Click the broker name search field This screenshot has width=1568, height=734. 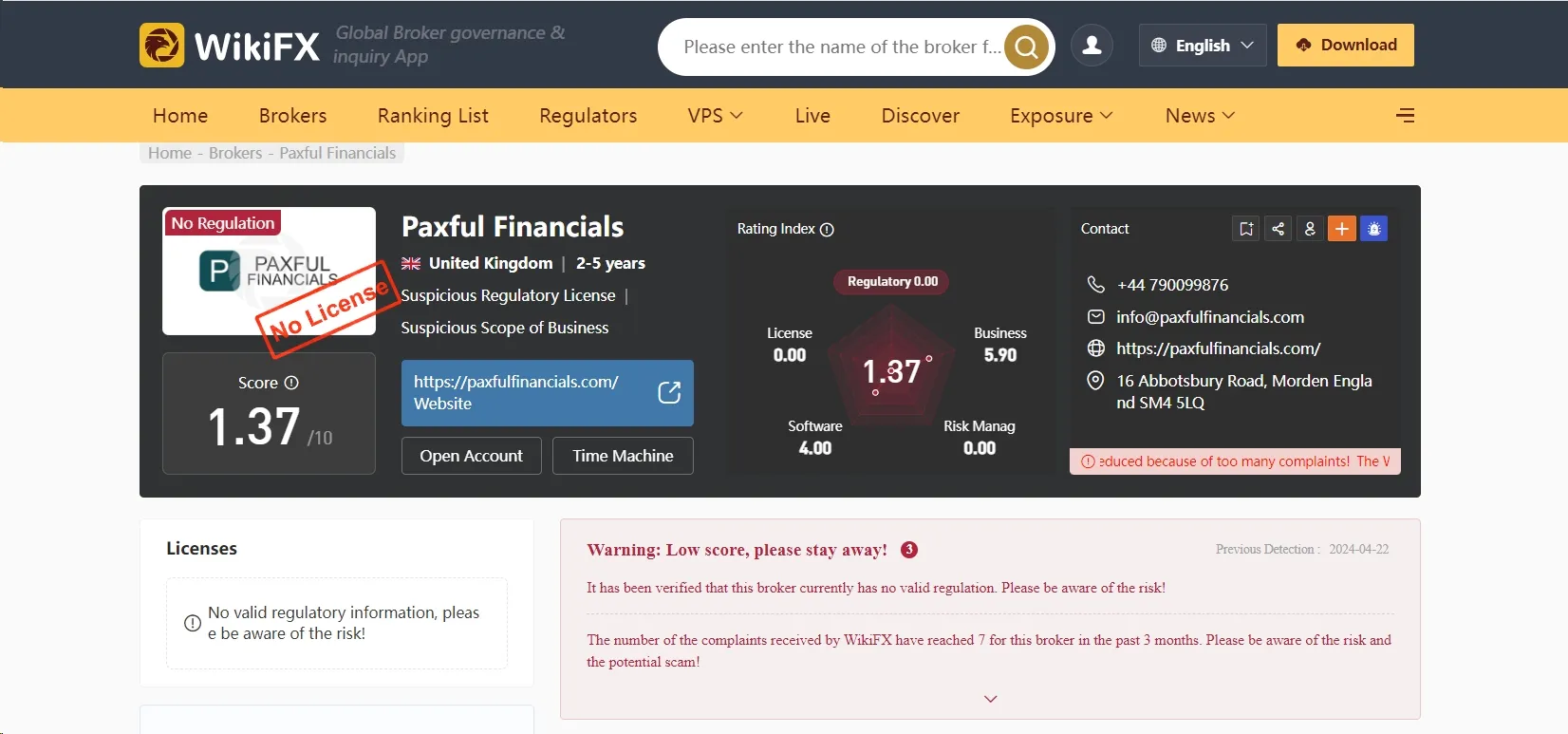click(x=842, y=47)
